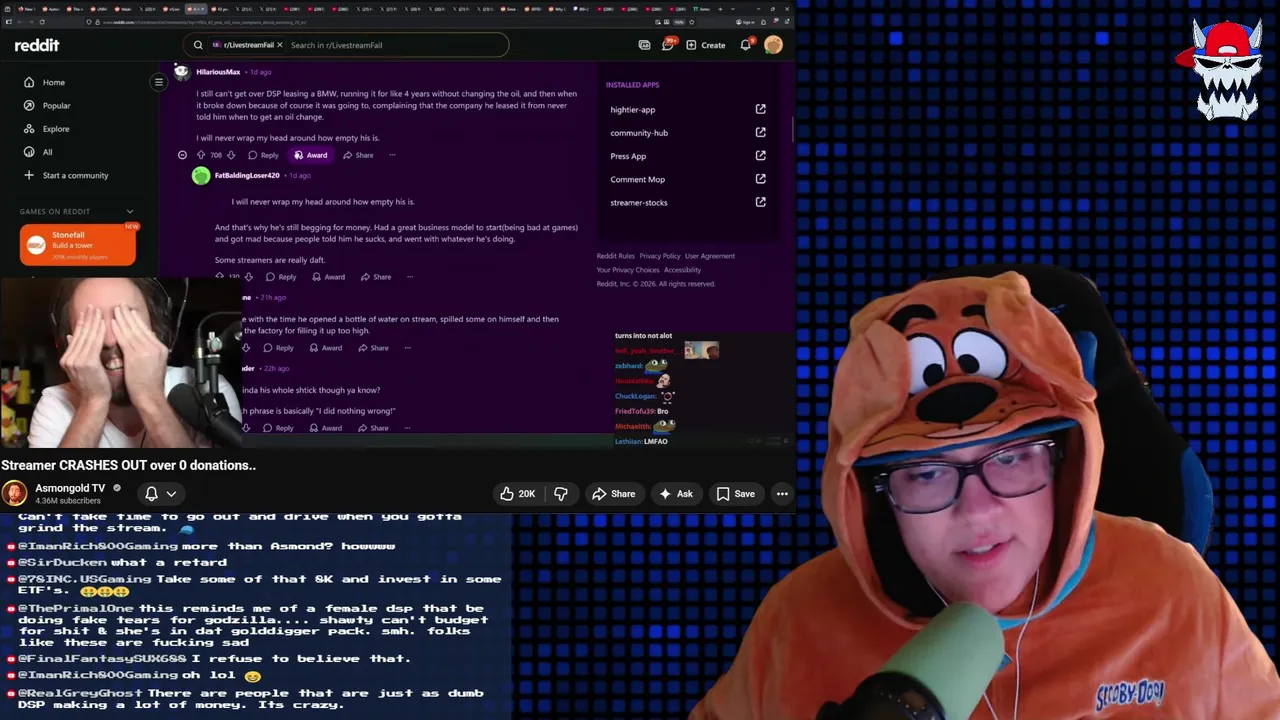Award FatBaldingLoser420's comment

click(x=328, y=277)
